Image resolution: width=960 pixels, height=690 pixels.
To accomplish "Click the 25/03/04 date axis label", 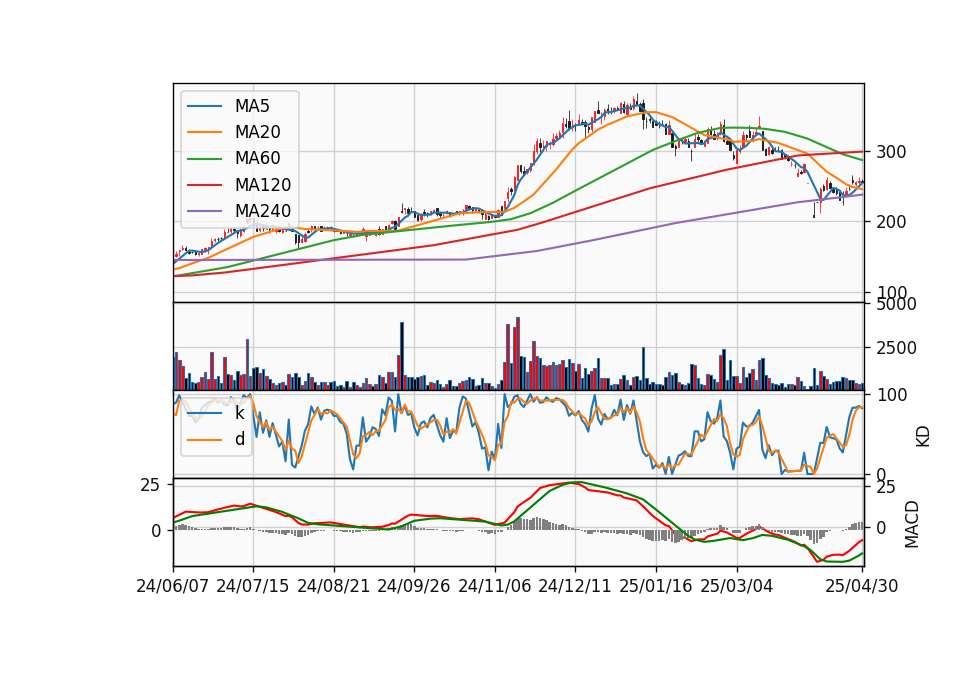I will point(737,586).
